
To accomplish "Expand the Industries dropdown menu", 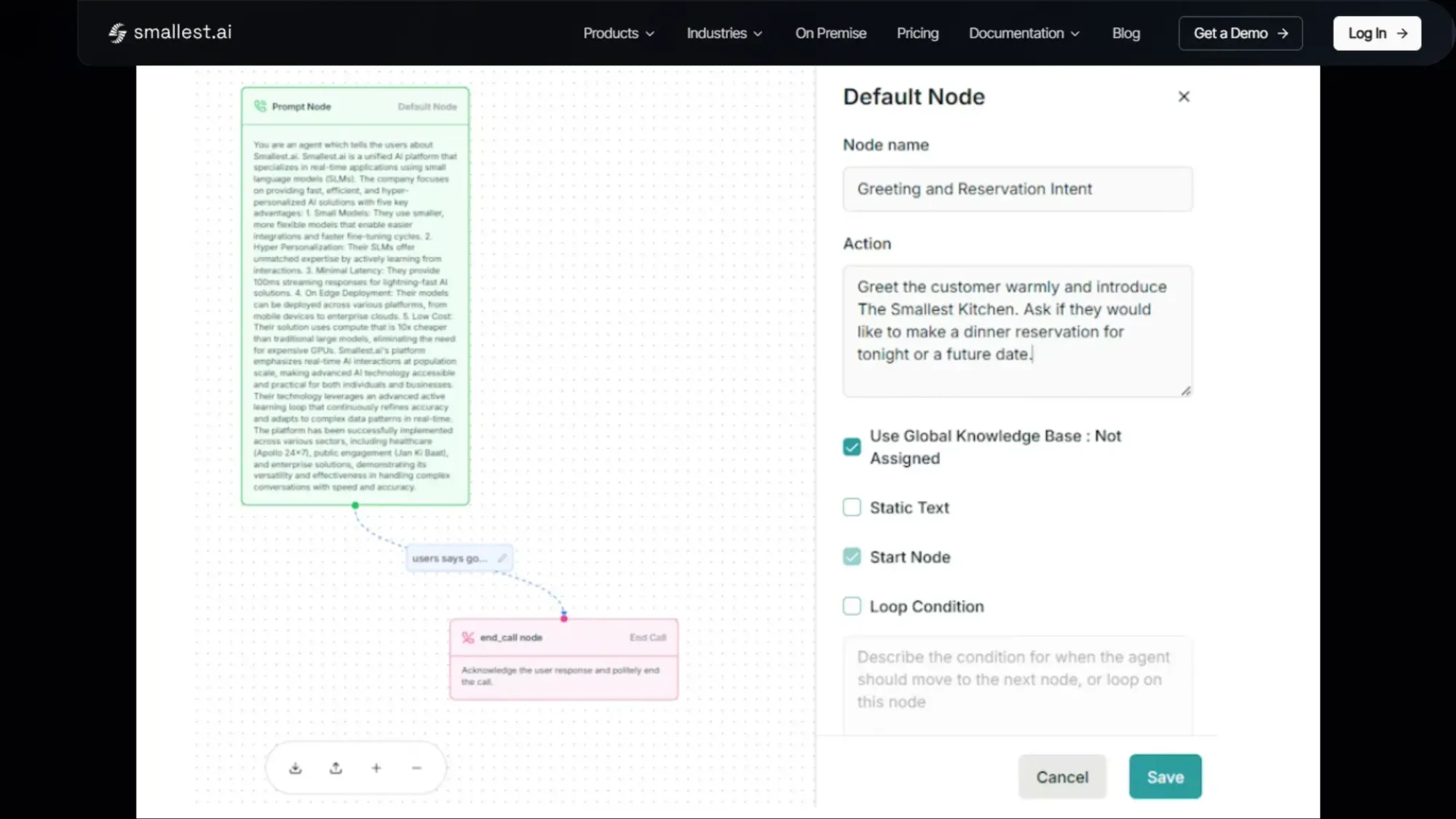I will click(x=724, y=33).
